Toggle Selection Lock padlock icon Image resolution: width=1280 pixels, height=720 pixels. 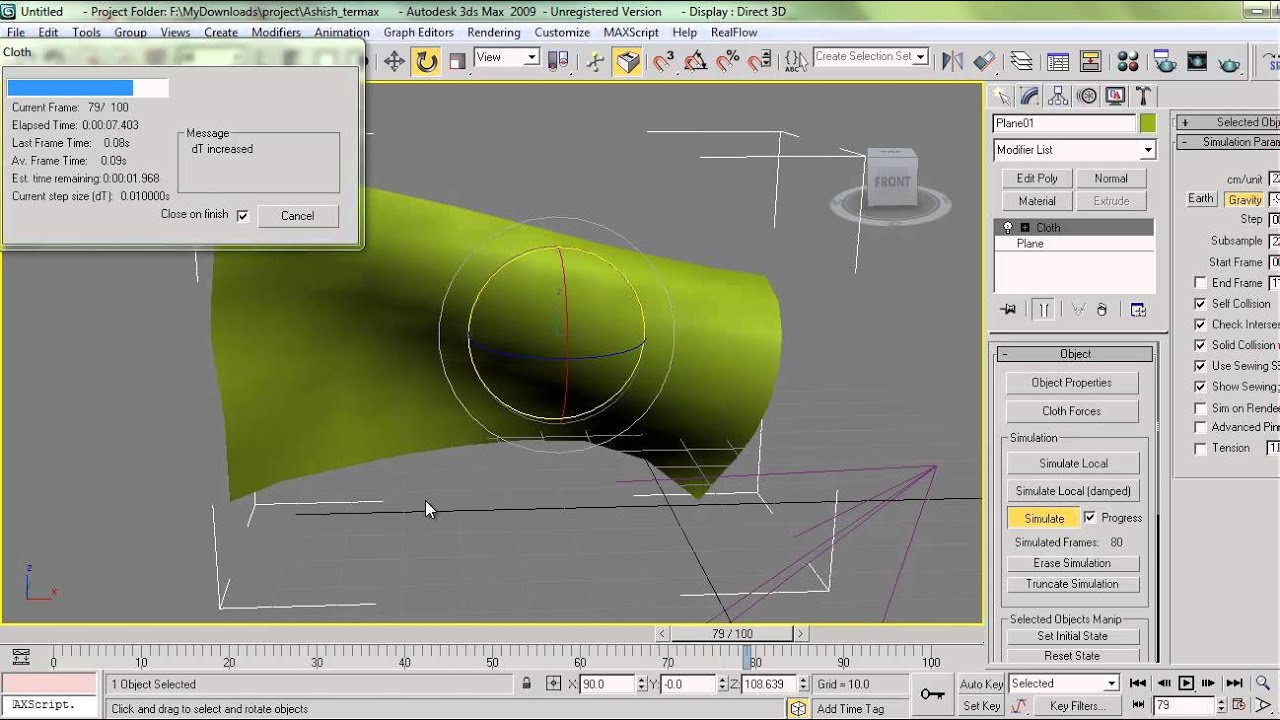pos(526,684)
